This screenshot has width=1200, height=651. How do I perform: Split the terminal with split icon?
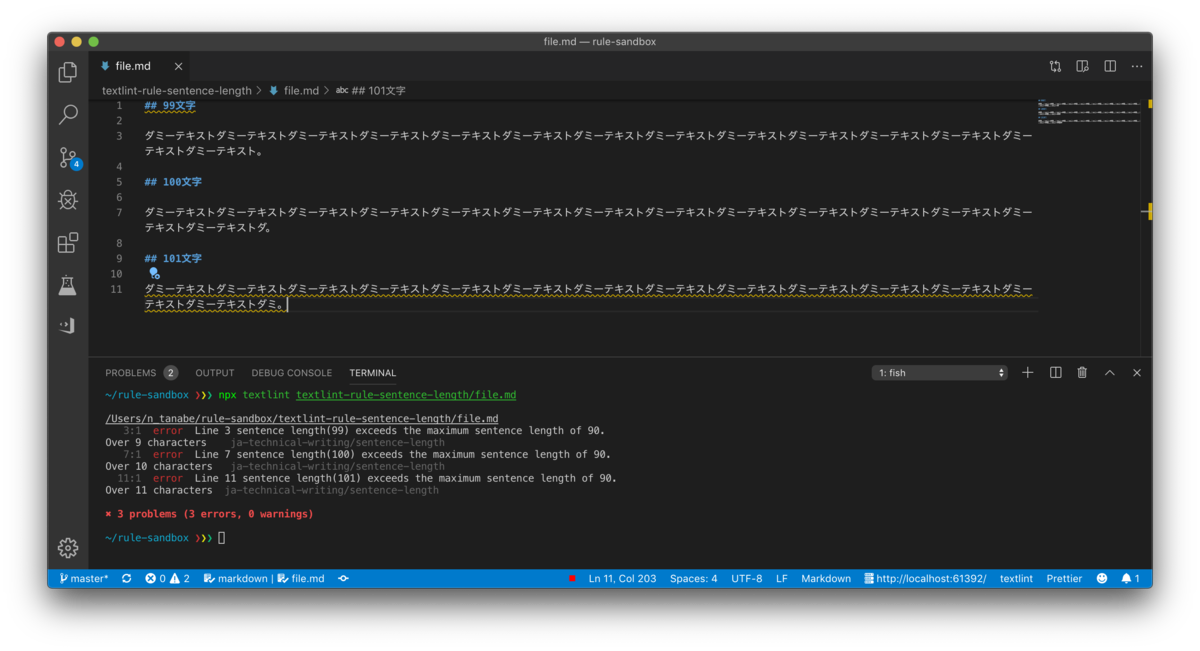(1055, 373)
